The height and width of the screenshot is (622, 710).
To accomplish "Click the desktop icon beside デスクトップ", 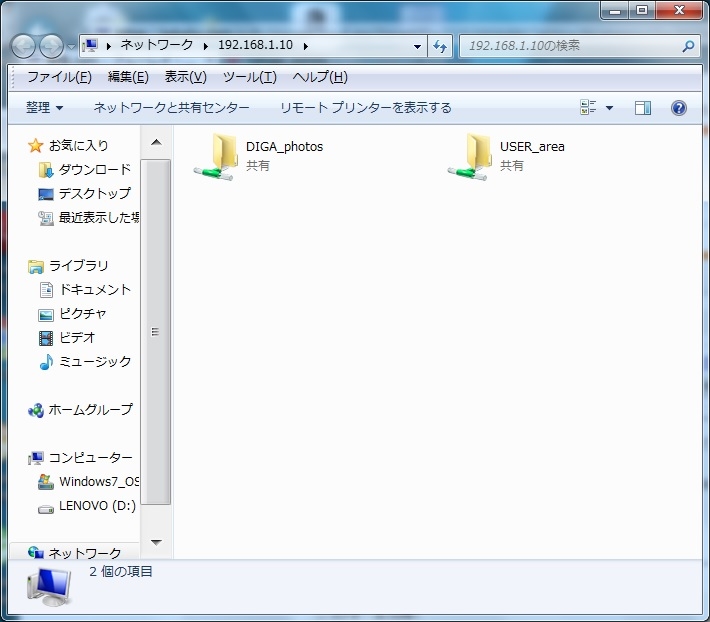I will 46,194.
